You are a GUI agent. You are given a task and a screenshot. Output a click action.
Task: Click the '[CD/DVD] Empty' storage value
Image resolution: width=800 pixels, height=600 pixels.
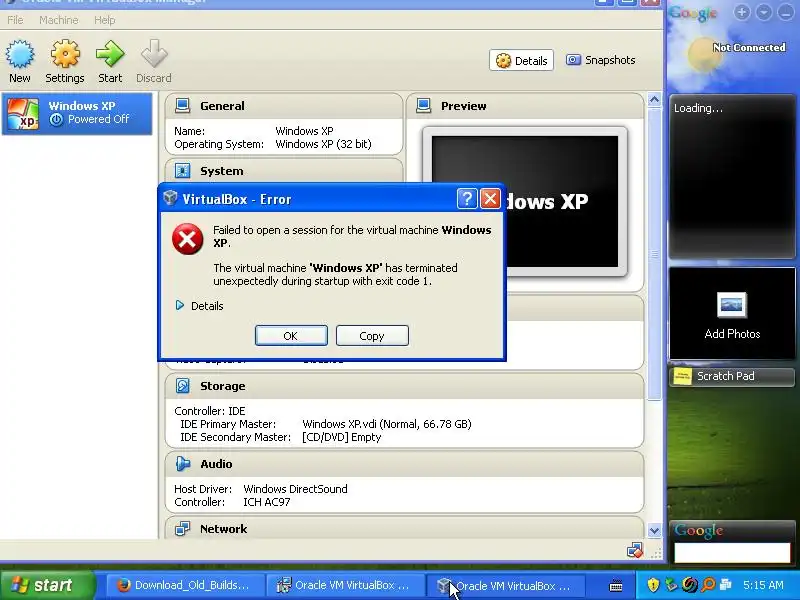341,437
